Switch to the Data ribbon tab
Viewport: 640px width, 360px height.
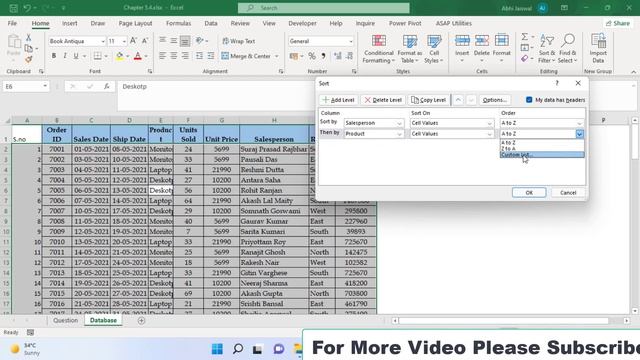[x=211, y=23]
